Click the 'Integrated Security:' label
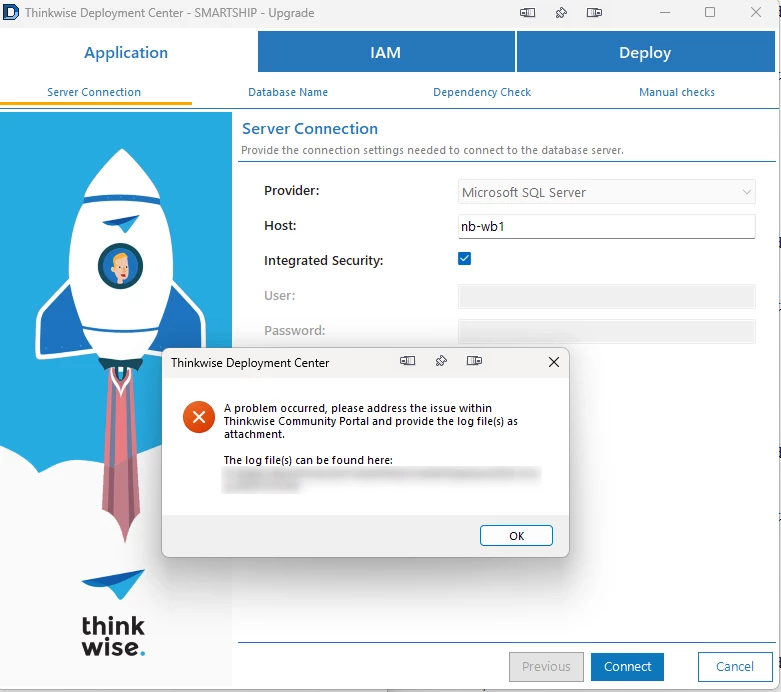Screen dimensions: 781x692 323,261
